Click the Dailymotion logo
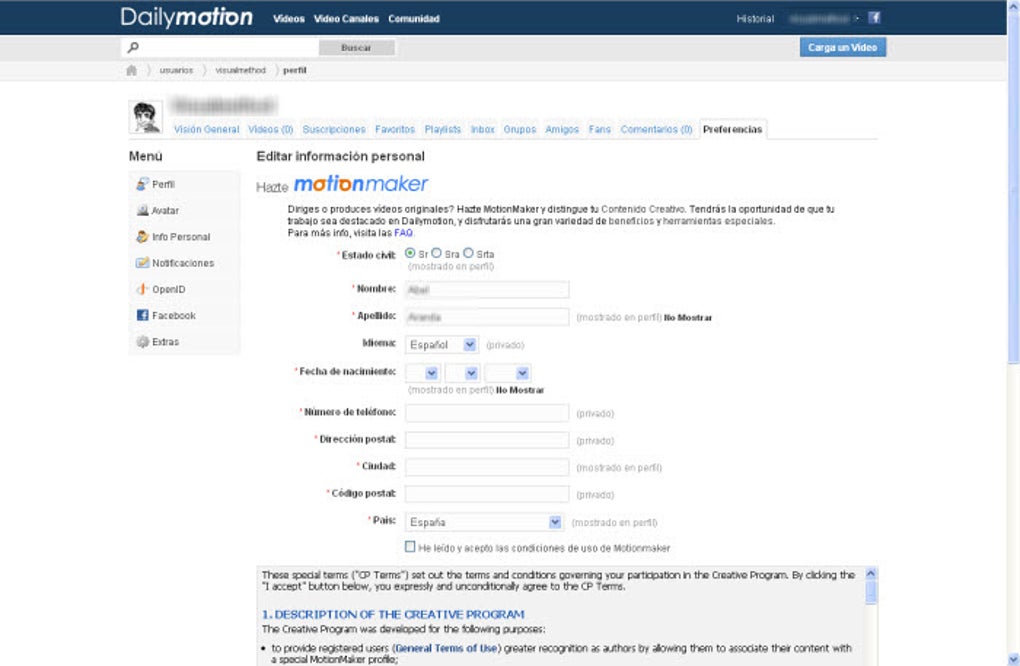This screenshot has width=1020, height=666. (186, 18)
